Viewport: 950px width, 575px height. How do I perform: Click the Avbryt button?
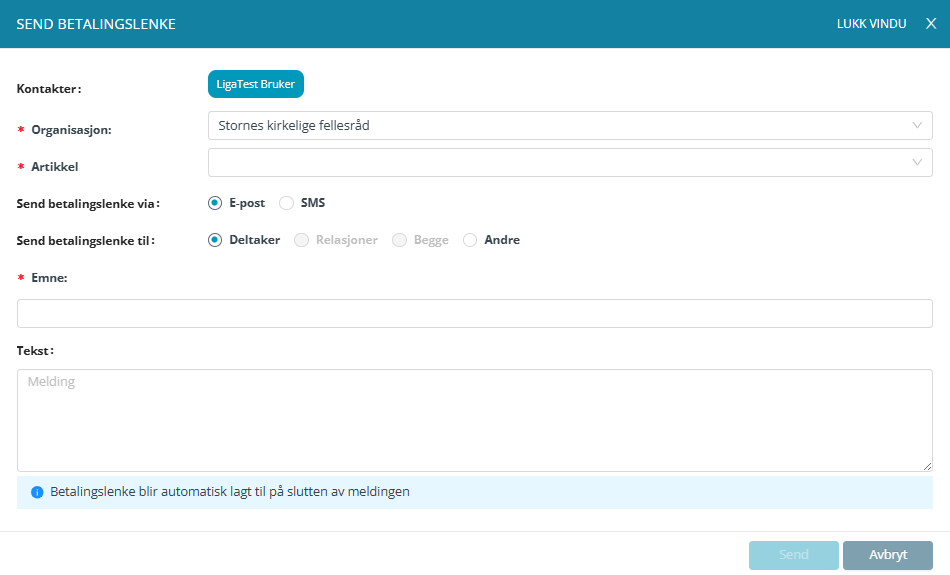887,555
